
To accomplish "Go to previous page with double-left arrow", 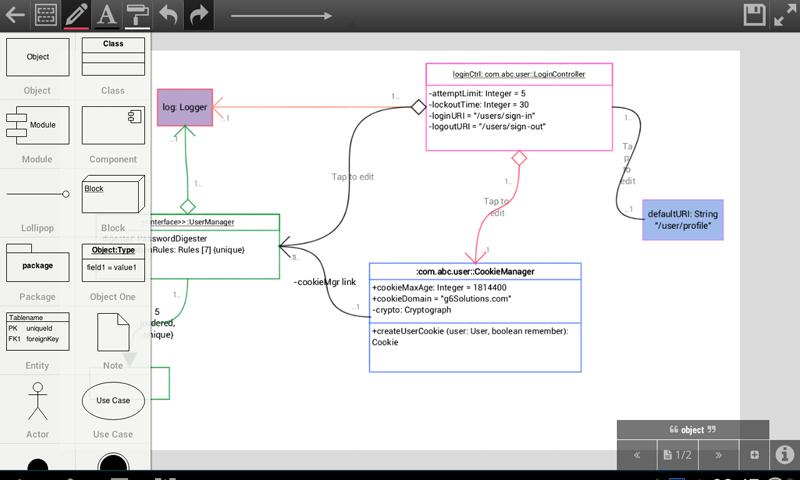I will [636, 455].
